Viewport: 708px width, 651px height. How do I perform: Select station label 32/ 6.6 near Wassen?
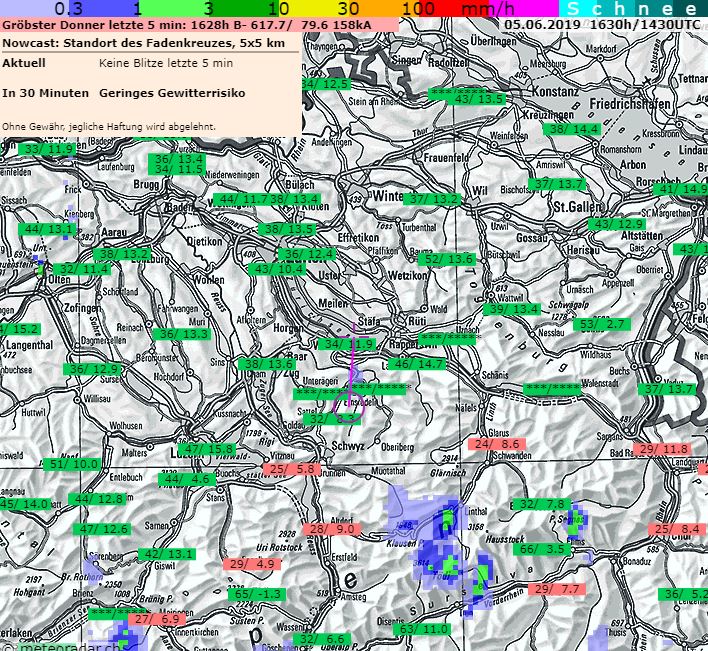click(322, 639)
